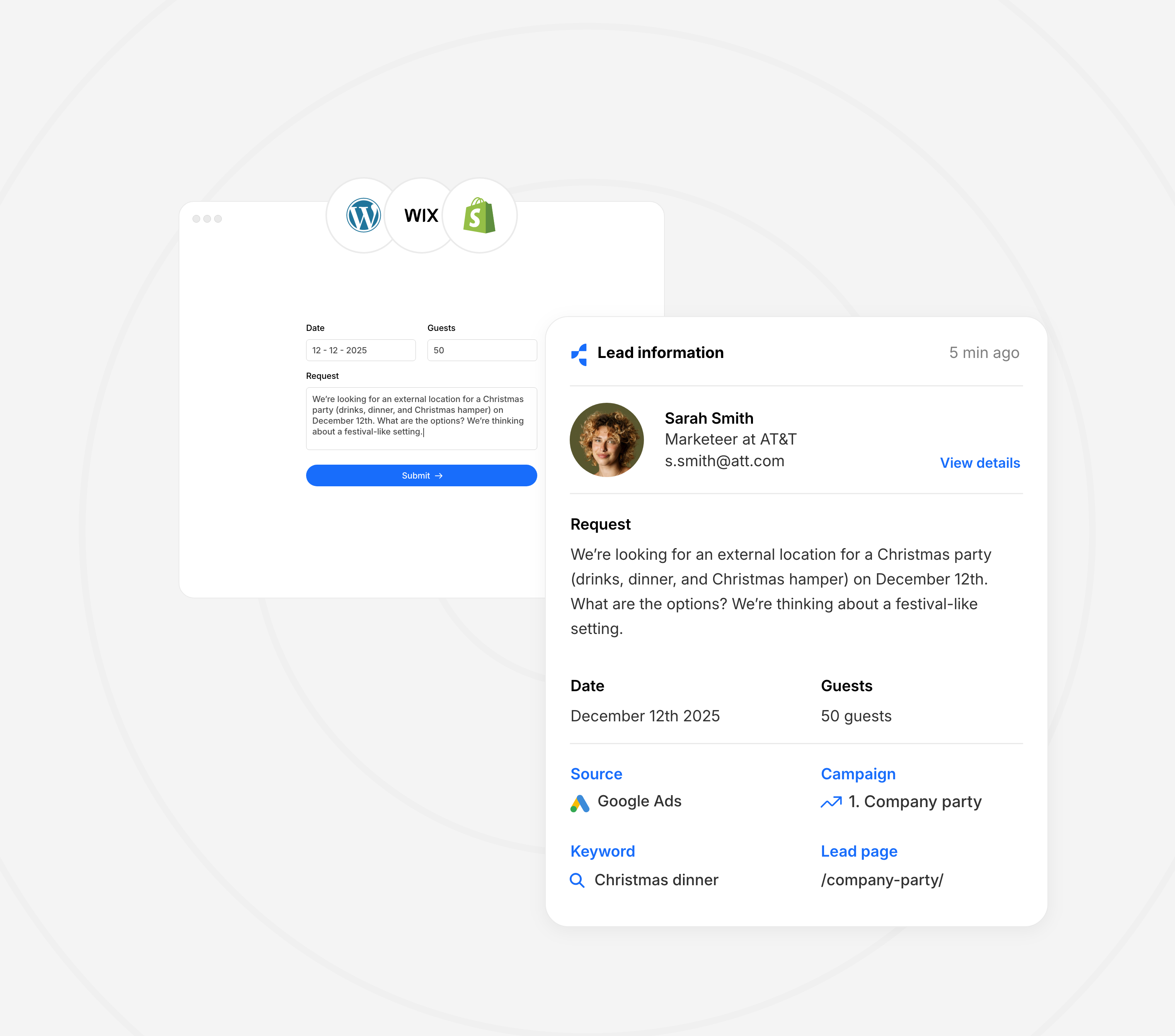Screen dimensions: 1175x1036
Task: Click the WordPress logo icon
Action: click(x=363, y=216)
